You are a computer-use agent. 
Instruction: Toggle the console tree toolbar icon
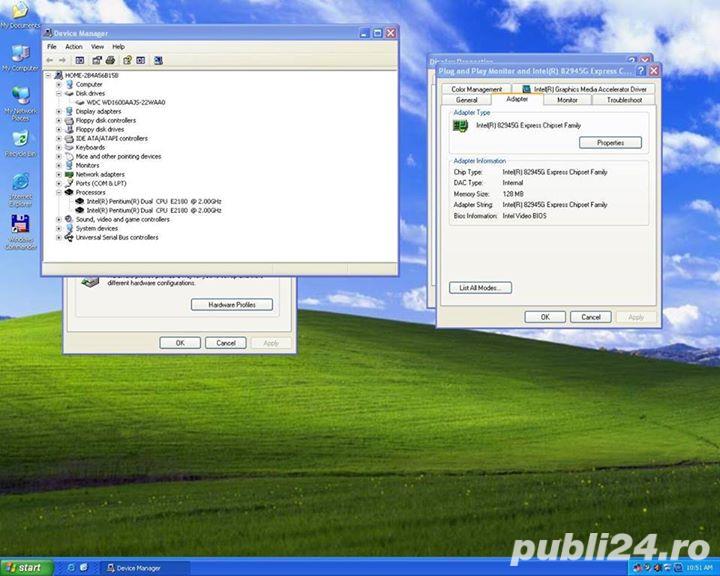(x=80, y=60)
